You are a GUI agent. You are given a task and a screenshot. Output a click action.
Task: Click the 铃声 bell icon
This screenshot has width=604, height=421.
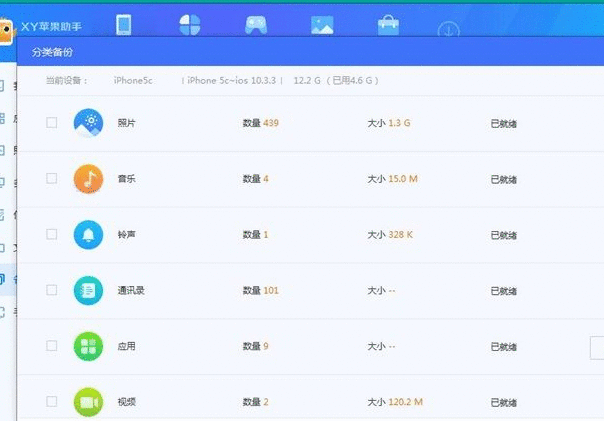[88, 235]
